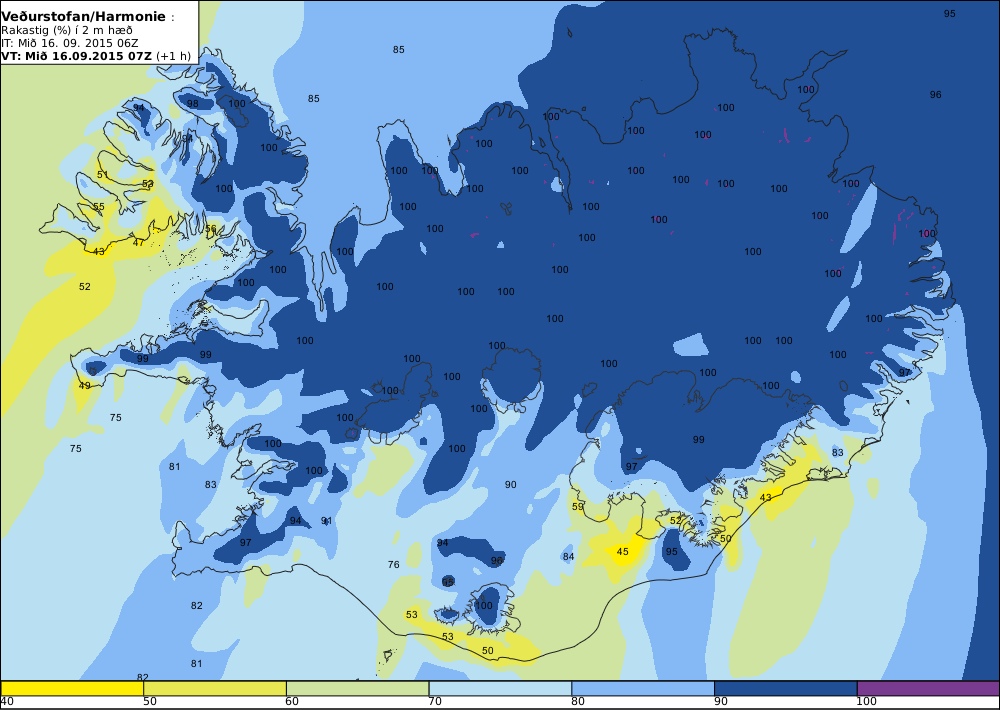Click the legend scale label '100'
This screenshot has height=710, width=1000.
[866, 702]
